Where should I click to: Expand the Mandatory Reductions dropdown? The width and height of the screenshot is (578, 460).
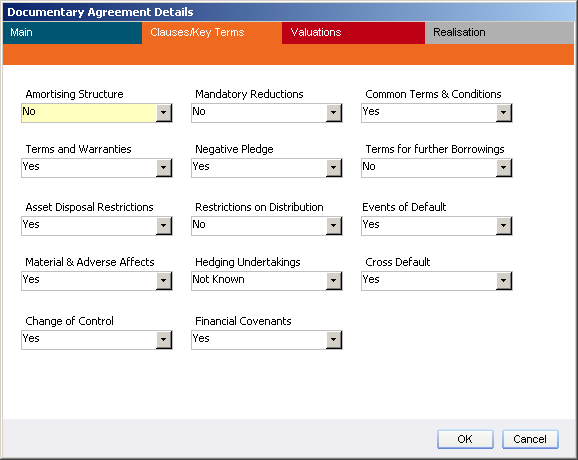334,112
